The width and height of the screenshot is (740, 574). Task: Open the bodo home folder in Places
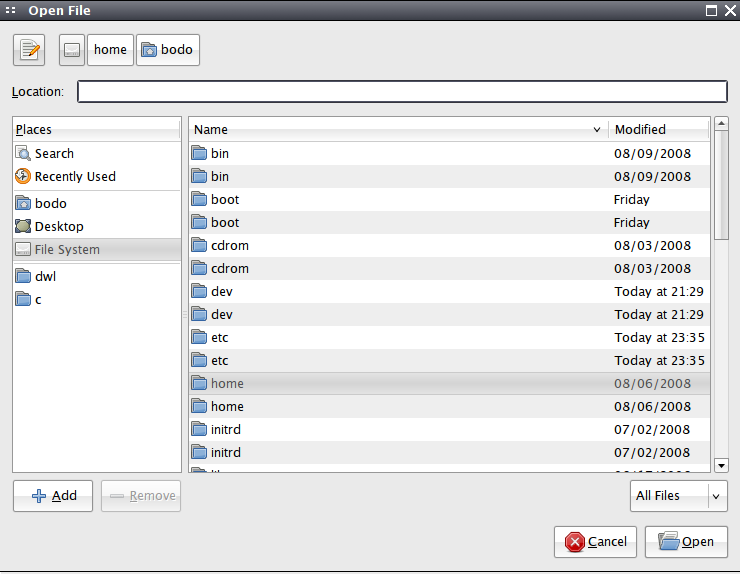pyautogui.click(x=50, y=203)
